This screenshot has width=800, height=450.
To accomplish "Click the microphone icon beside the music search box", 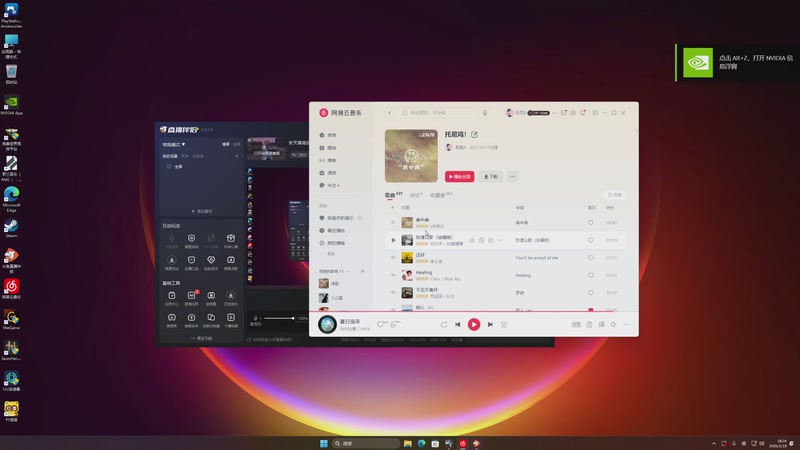I will point(485,113).
